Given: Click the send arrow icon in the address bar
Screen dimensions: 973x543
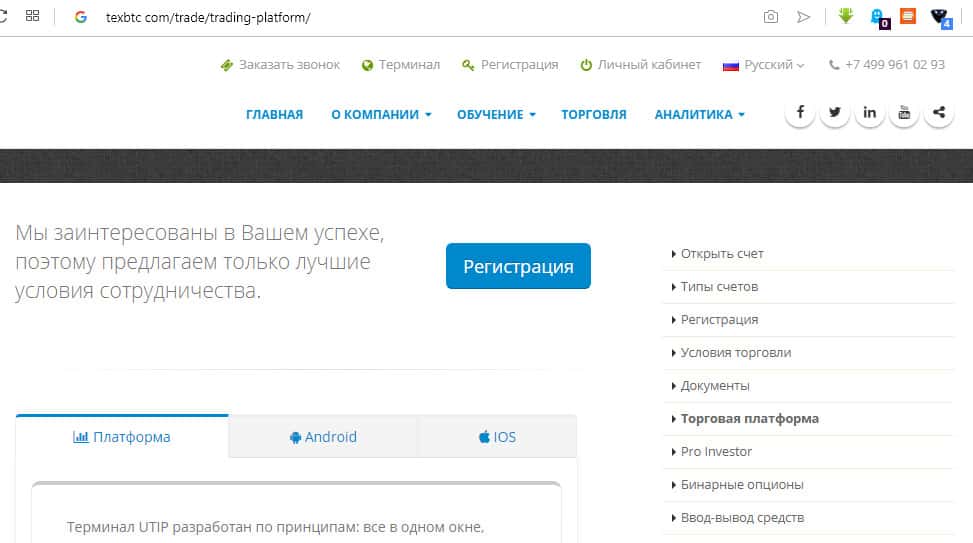Looking at the screenshot, I should 804,17.
